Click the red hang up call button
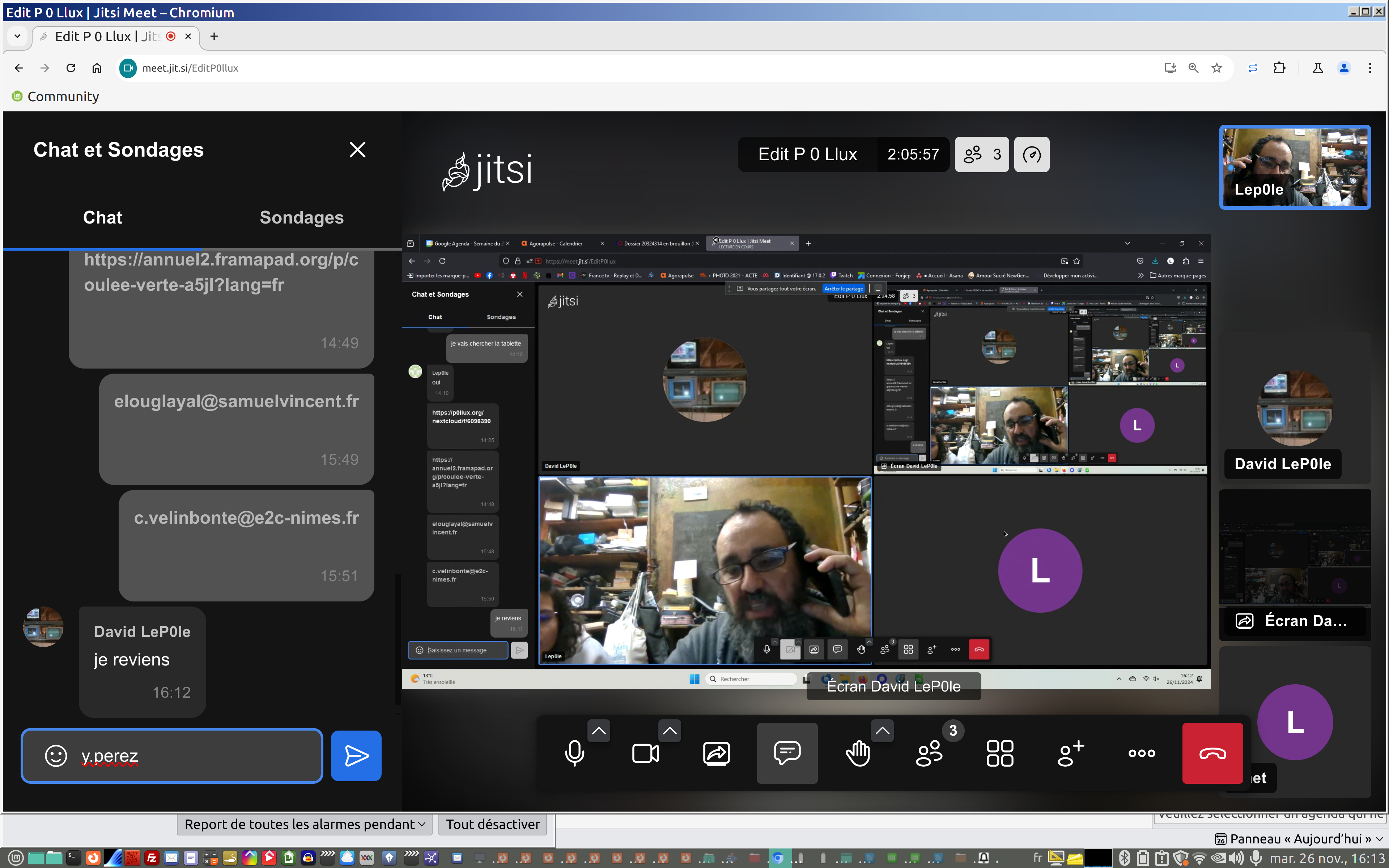The height and width of the screenshot is (868, 1389). click(x=1212, y=753)
